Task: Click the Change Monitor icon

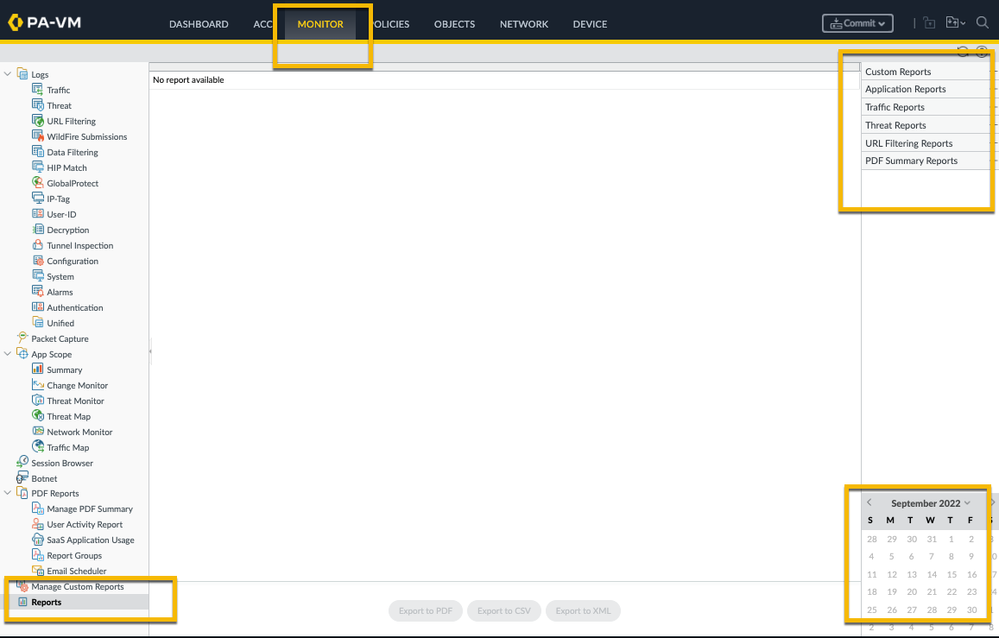Action: (x=38, y=385)
